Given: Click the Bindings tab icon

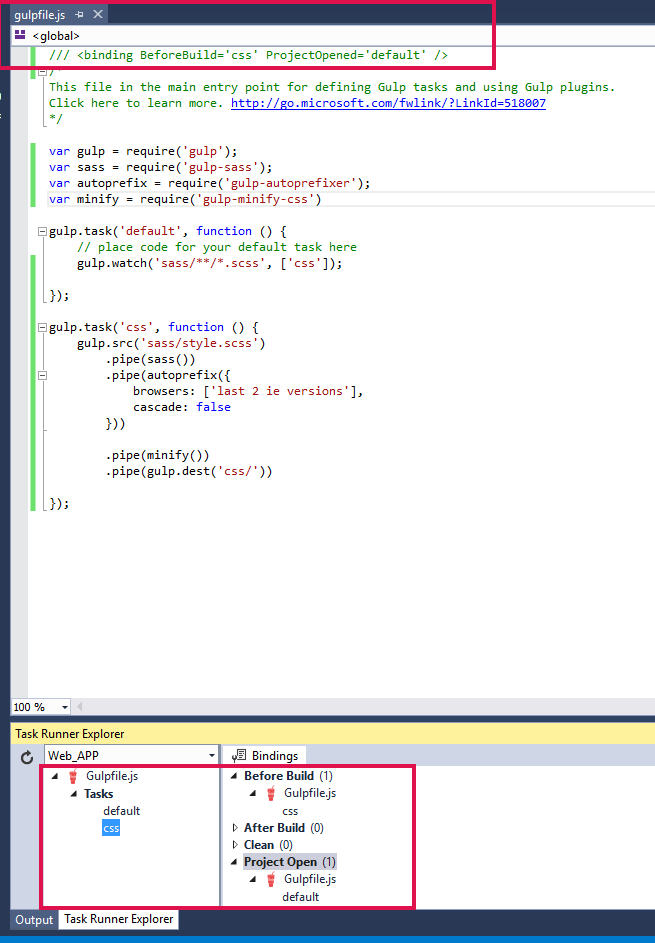Looking at the screenshot, I should [x=240, y=756].
